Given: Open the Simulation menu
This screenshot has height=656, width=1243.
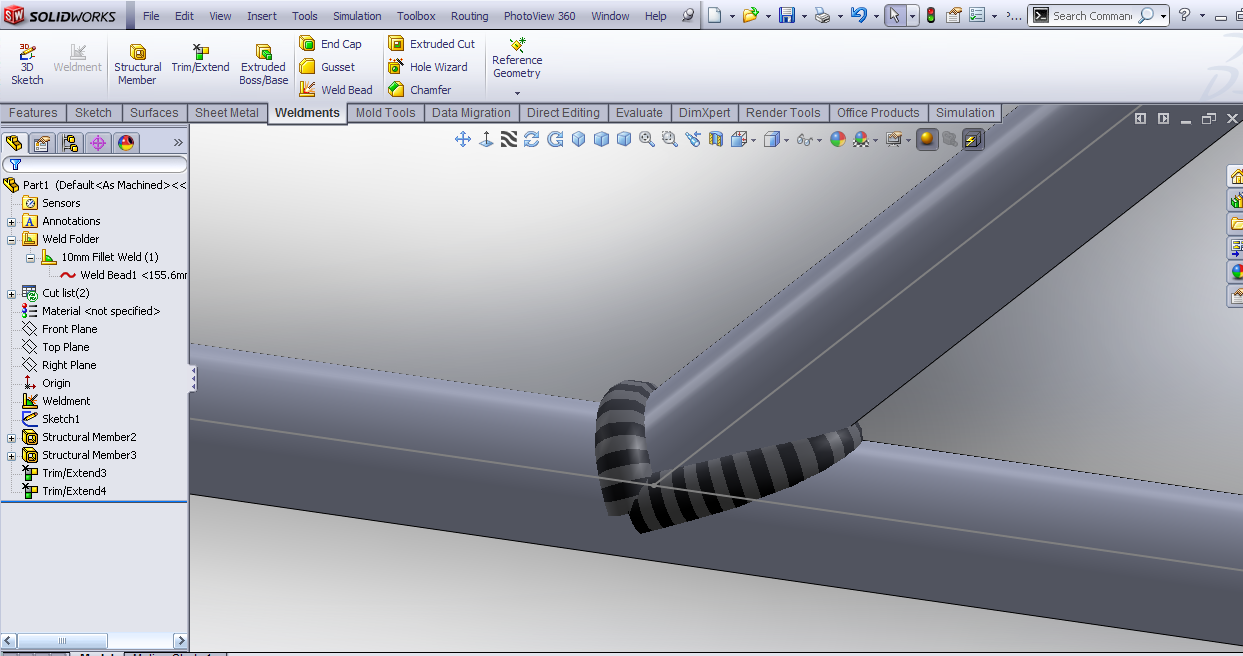Looking at the screenshot, I should (357, 16).
